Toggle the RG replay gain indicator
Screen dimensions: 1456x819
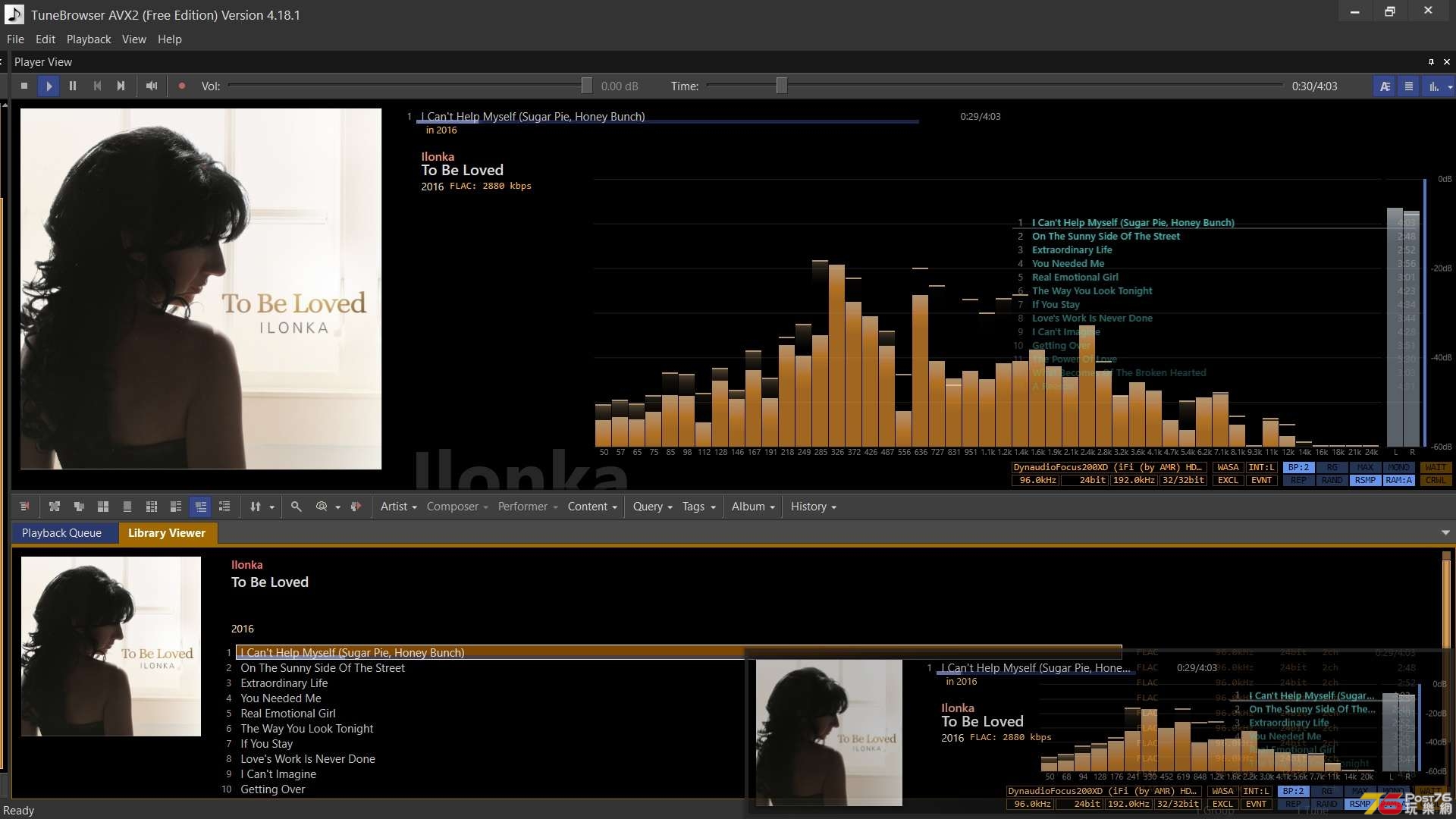[1332, 468]
